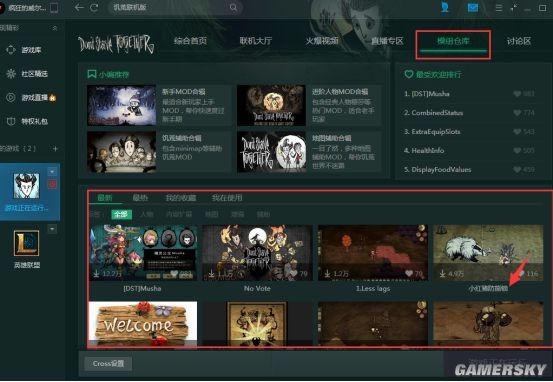Expand the dropdown arrow on the League of Legends tile

[52, 229]
